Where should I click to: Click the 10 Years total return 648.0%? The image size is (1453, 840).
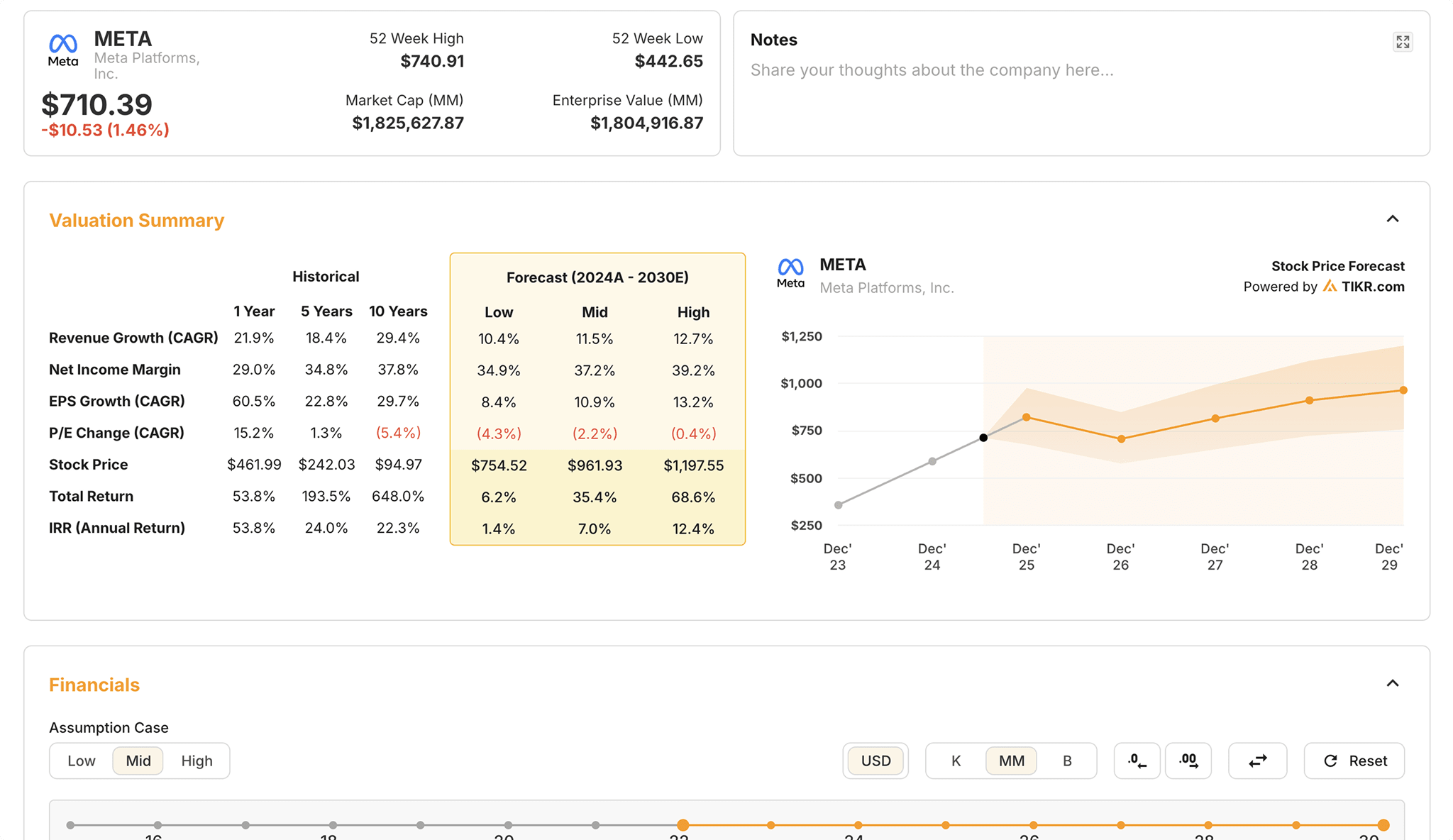click(x=398, y=497)
